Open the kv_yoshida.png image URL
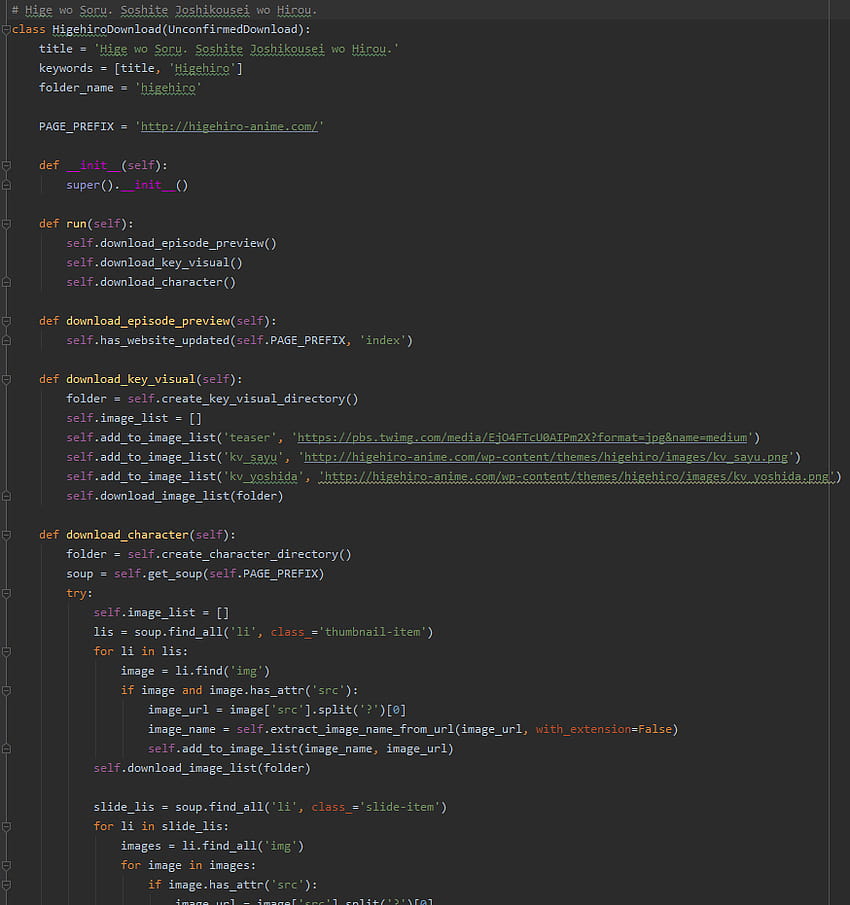The height and width of the screenshot is (905, 850). [x=576, y=477]
